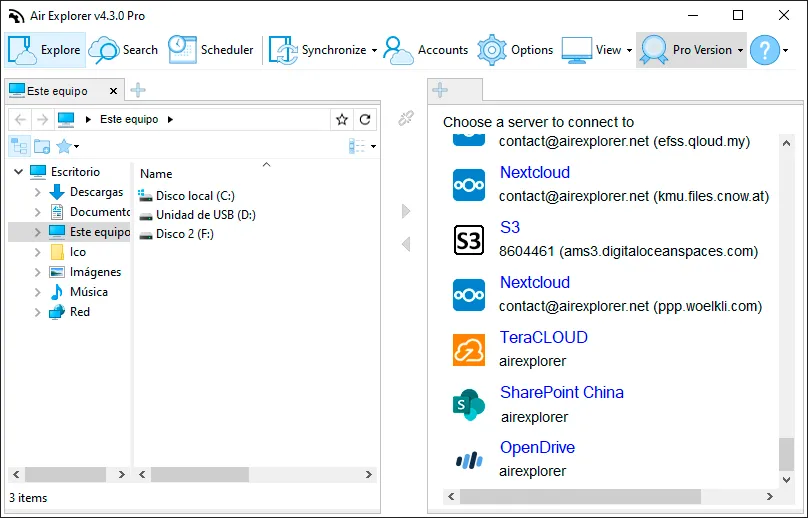Add a new tab in right pane

[440, 90]
